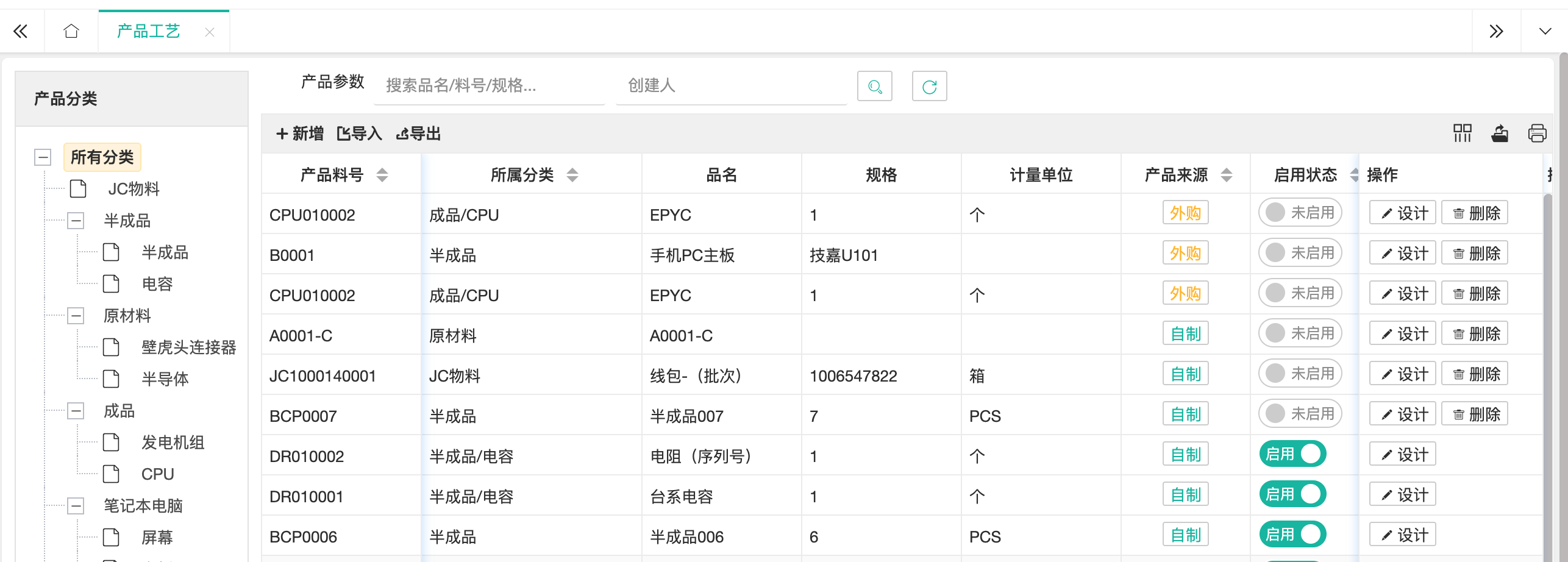1568x562 pixels.
Task: Collapse the 半成品 tree node
Action: 76,221
